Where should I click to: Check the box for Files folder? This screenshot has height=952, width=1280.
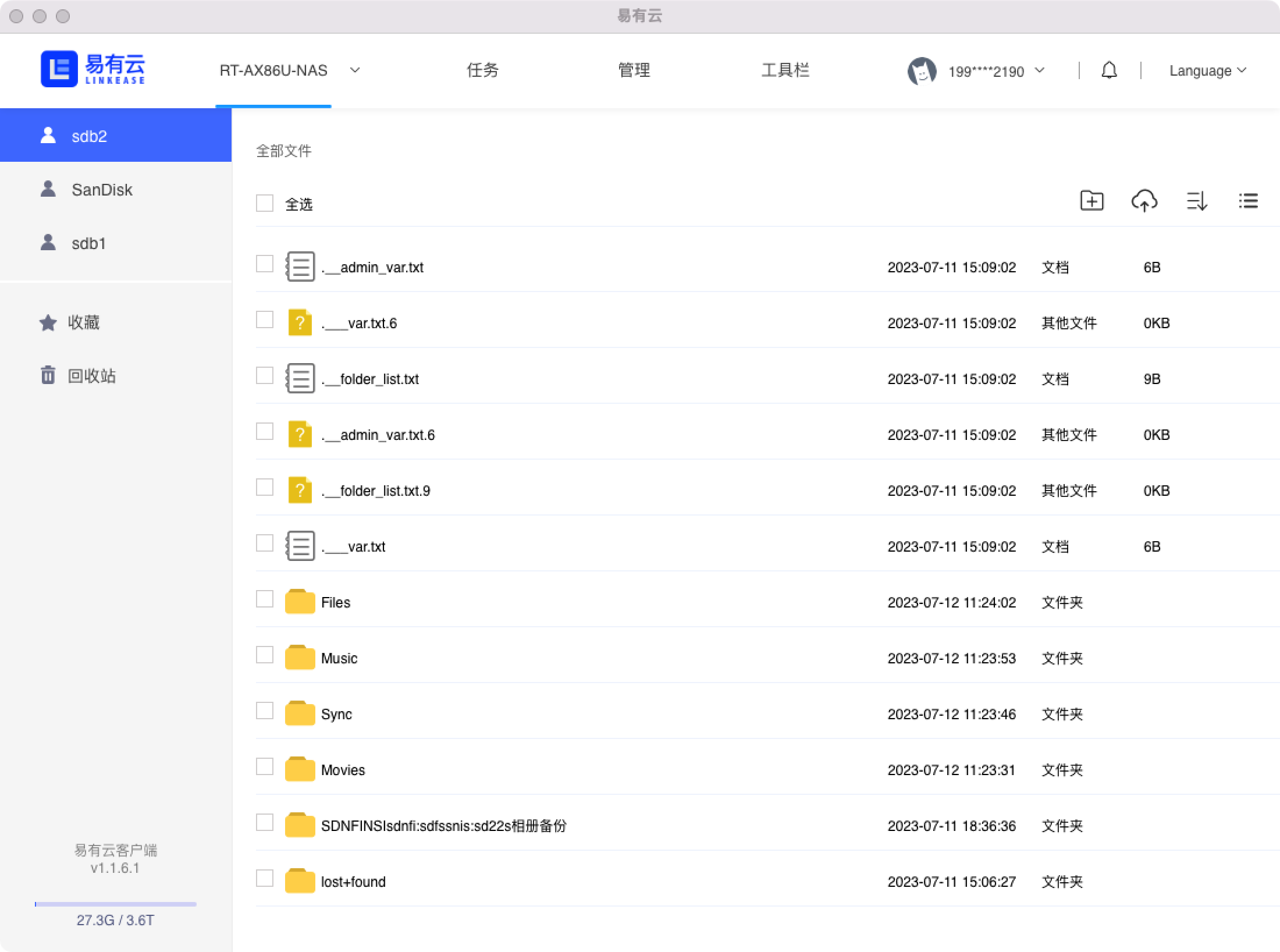(x=265, y=599)
